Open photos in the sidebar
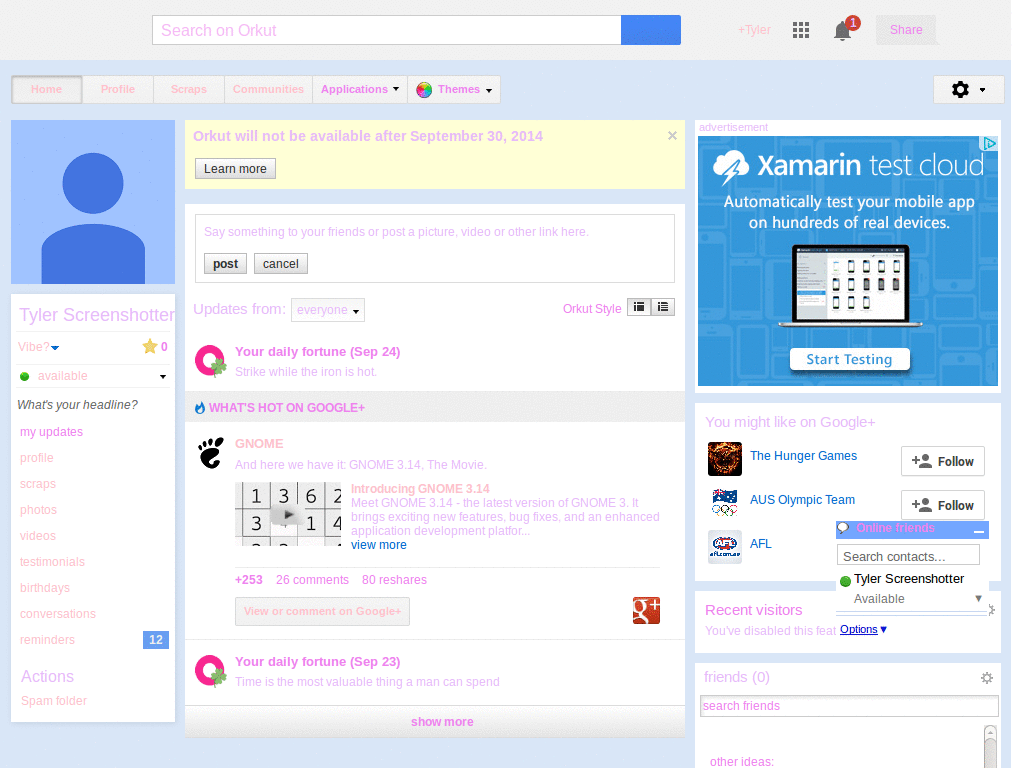 [x=39, y=509]
